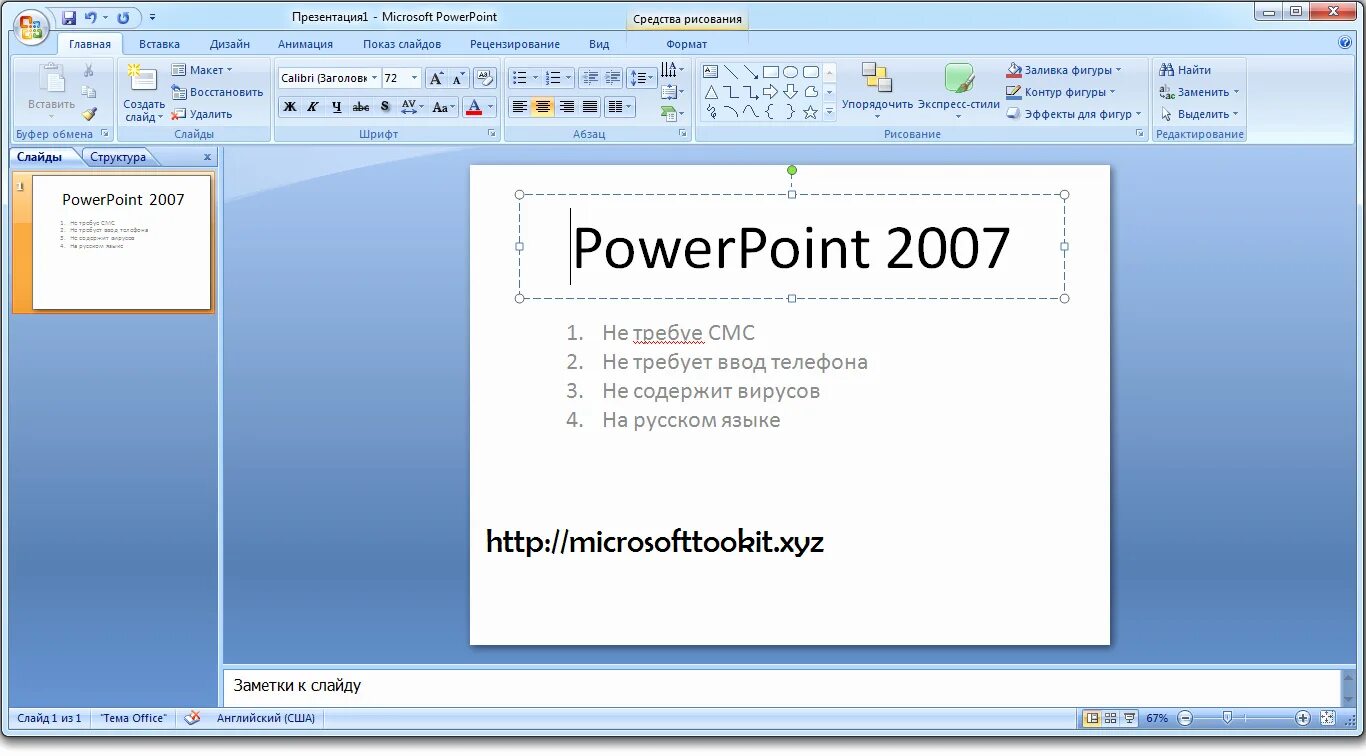The height and width of the screenshot is (756, 1366).
Task: Click the Cut scissors icon
Action: [x=88, y=70]
